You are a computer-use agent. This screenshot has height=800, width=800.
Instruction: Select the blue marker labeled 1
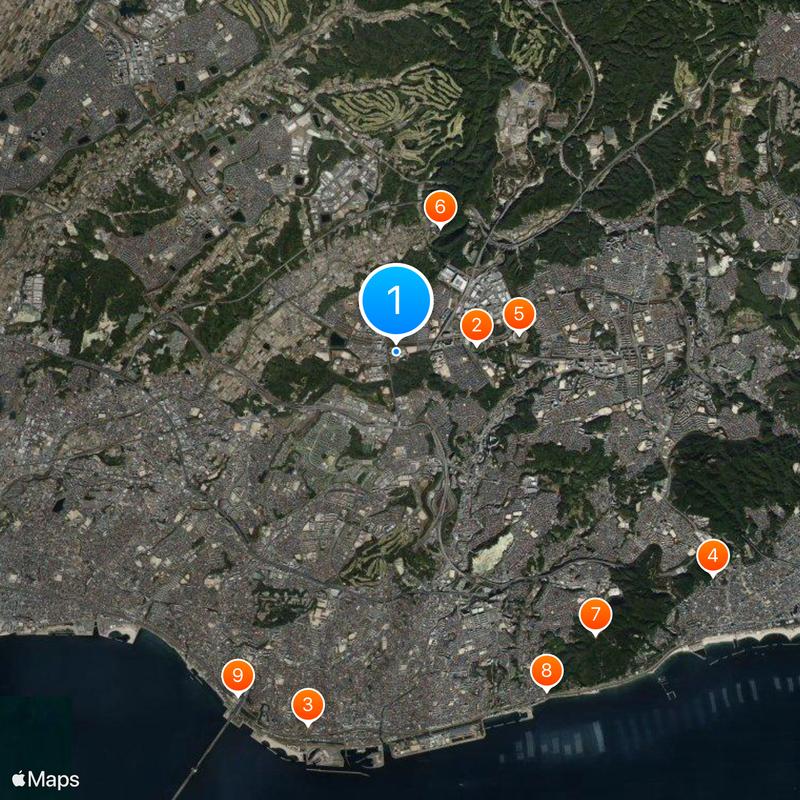coord(398,298)
